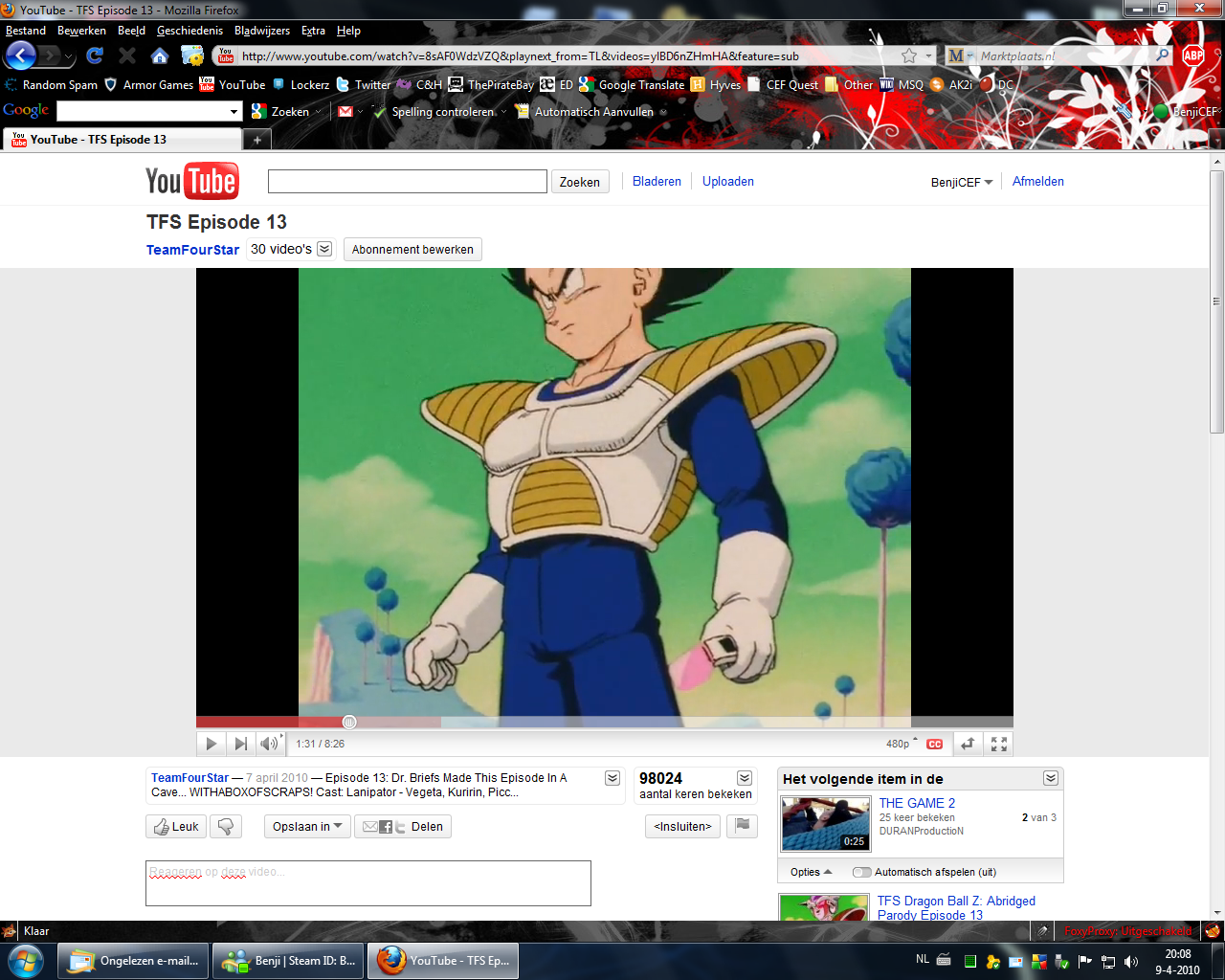Open the Extra menu
The width and height of the screenshot is (1225, 980).
[313, 30]
